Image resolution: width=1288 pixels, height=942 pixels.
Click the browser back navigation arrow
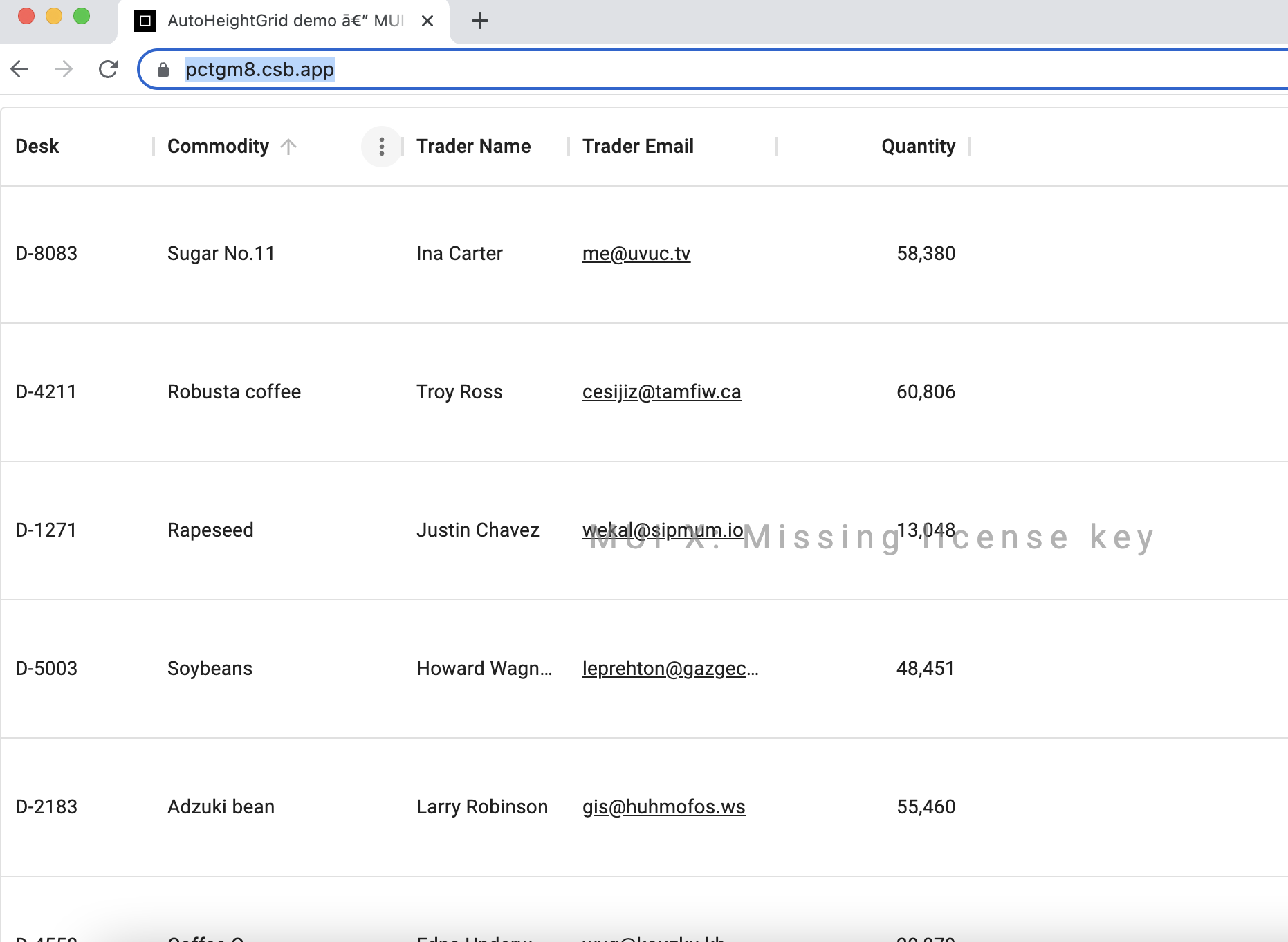[21, 69]
